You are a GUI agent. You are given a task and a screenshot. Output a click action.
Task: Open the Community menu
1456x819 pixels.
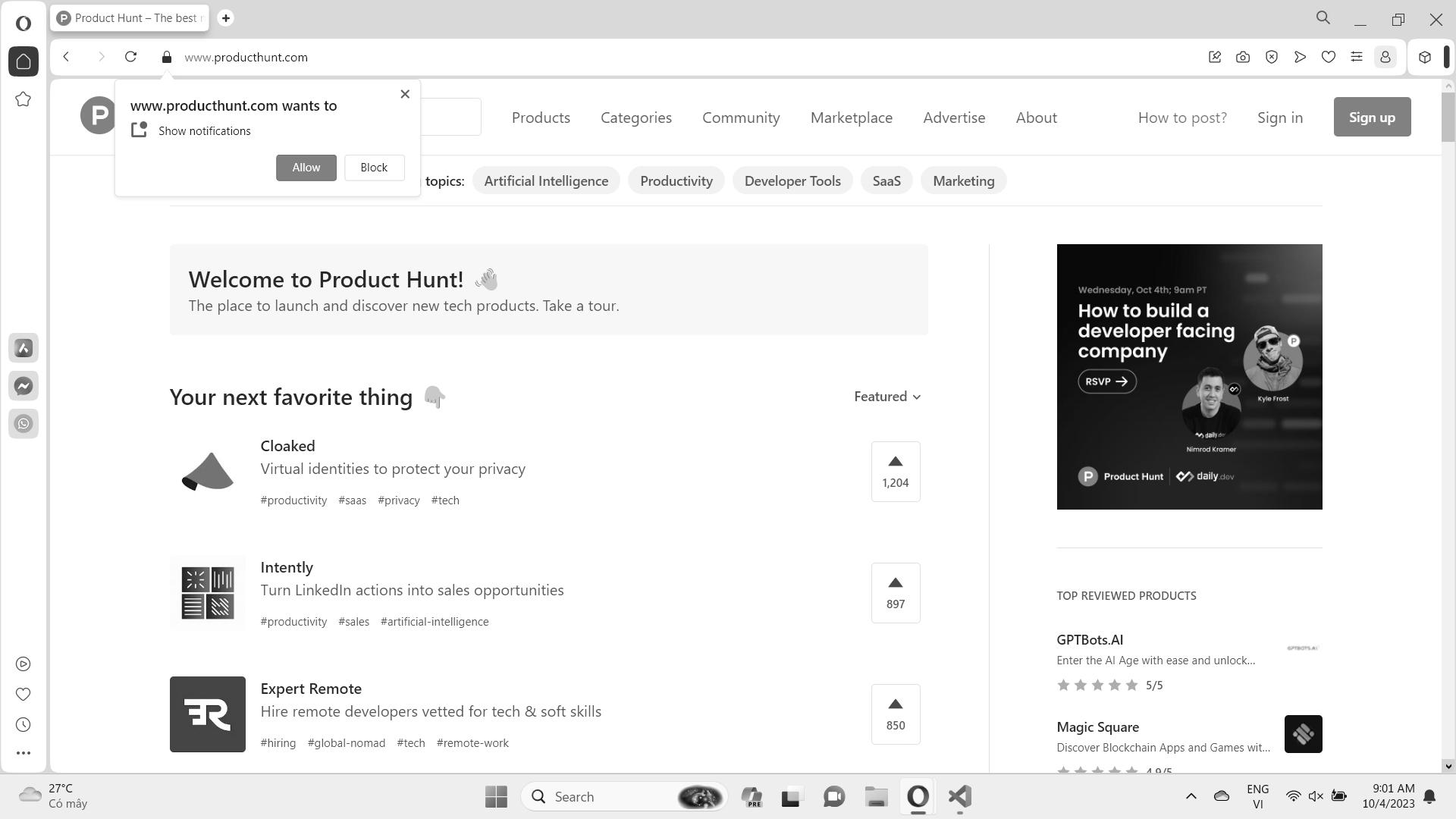(741, 118)
